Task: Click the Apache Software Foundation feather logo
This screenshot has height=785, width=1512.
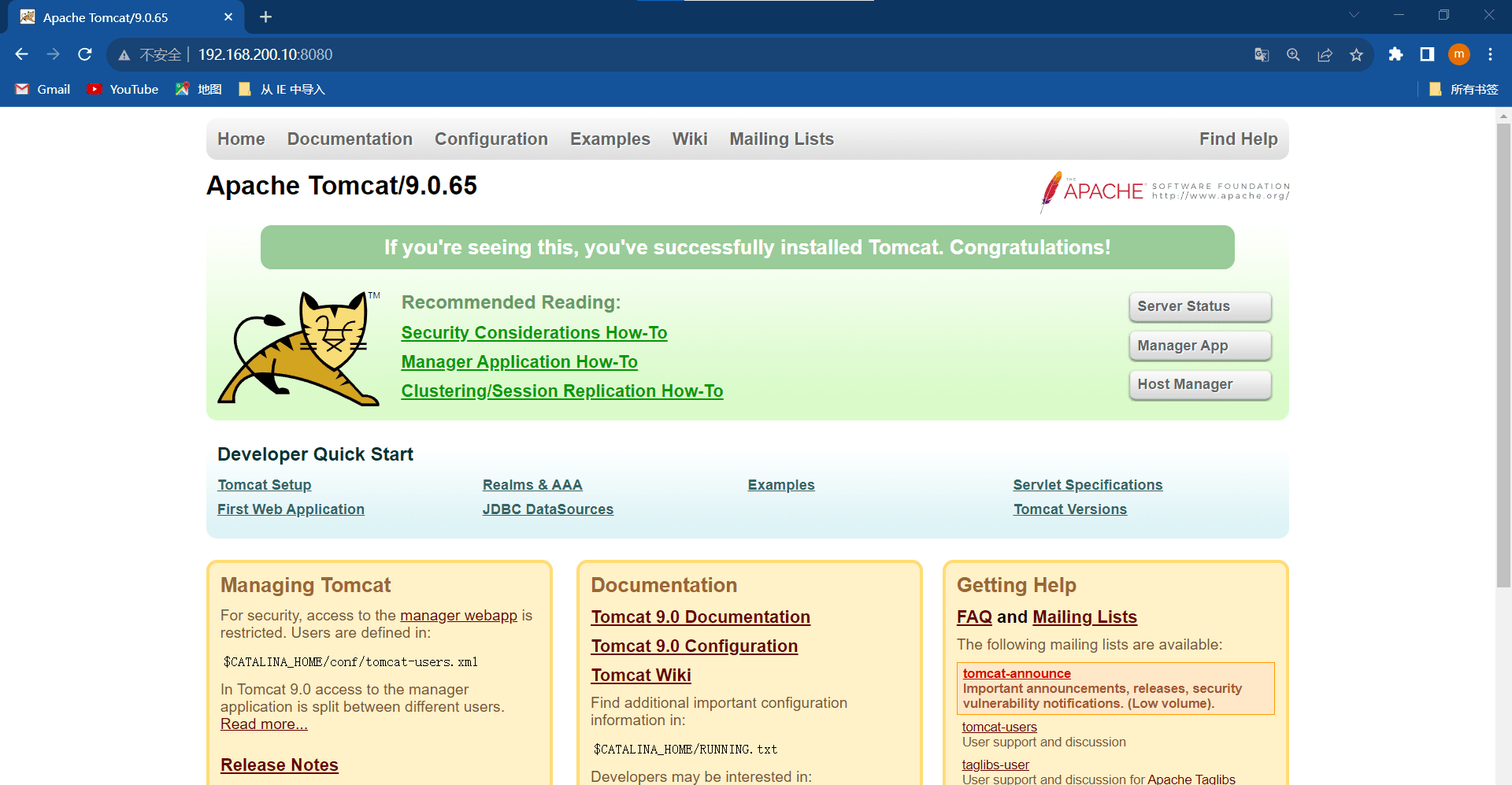Action: (x=1165, y=191)
